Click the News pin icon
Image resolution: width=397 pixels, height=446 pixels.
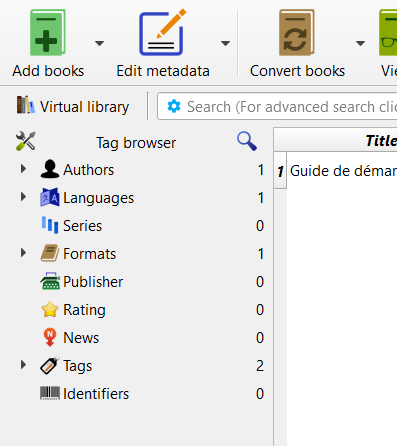(x=50, y=337)
